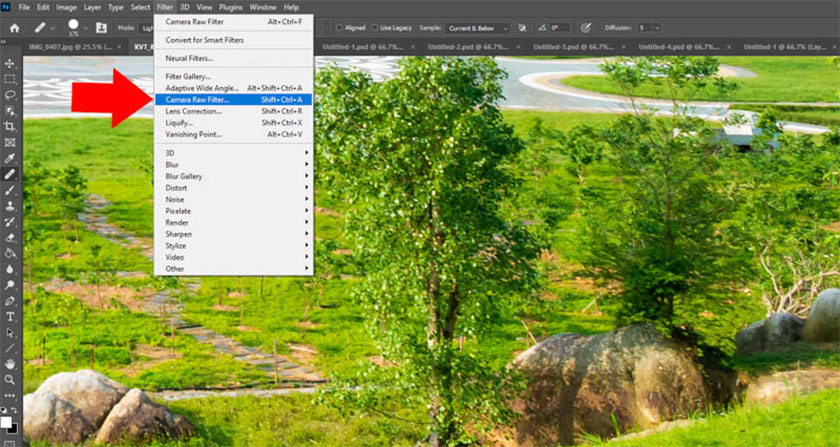
Task: Switch to the Hand tool
Action: pos(10,364)
